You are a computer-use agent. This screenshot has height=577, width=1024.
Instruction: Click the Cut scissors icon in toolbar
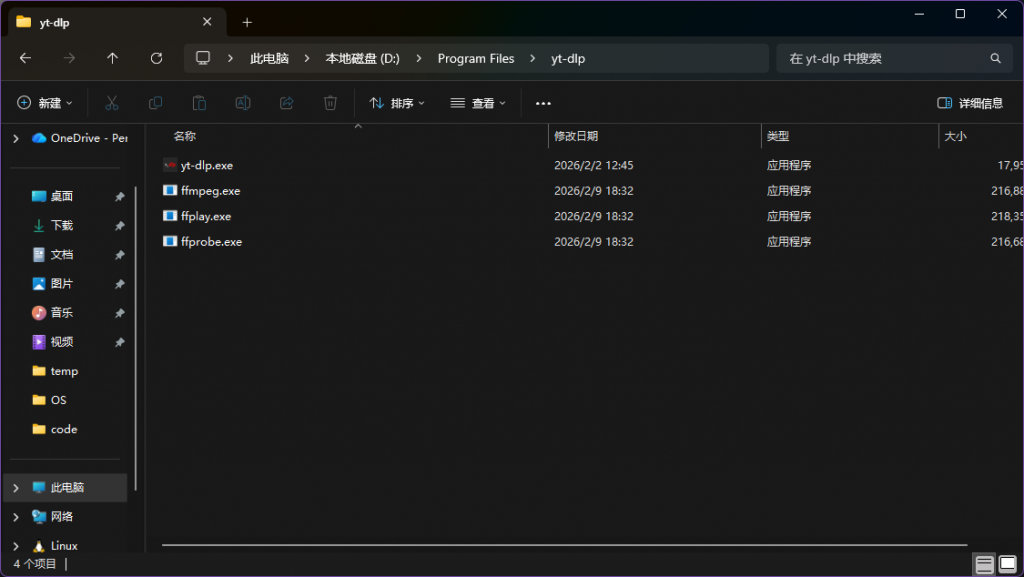point(112,103)
